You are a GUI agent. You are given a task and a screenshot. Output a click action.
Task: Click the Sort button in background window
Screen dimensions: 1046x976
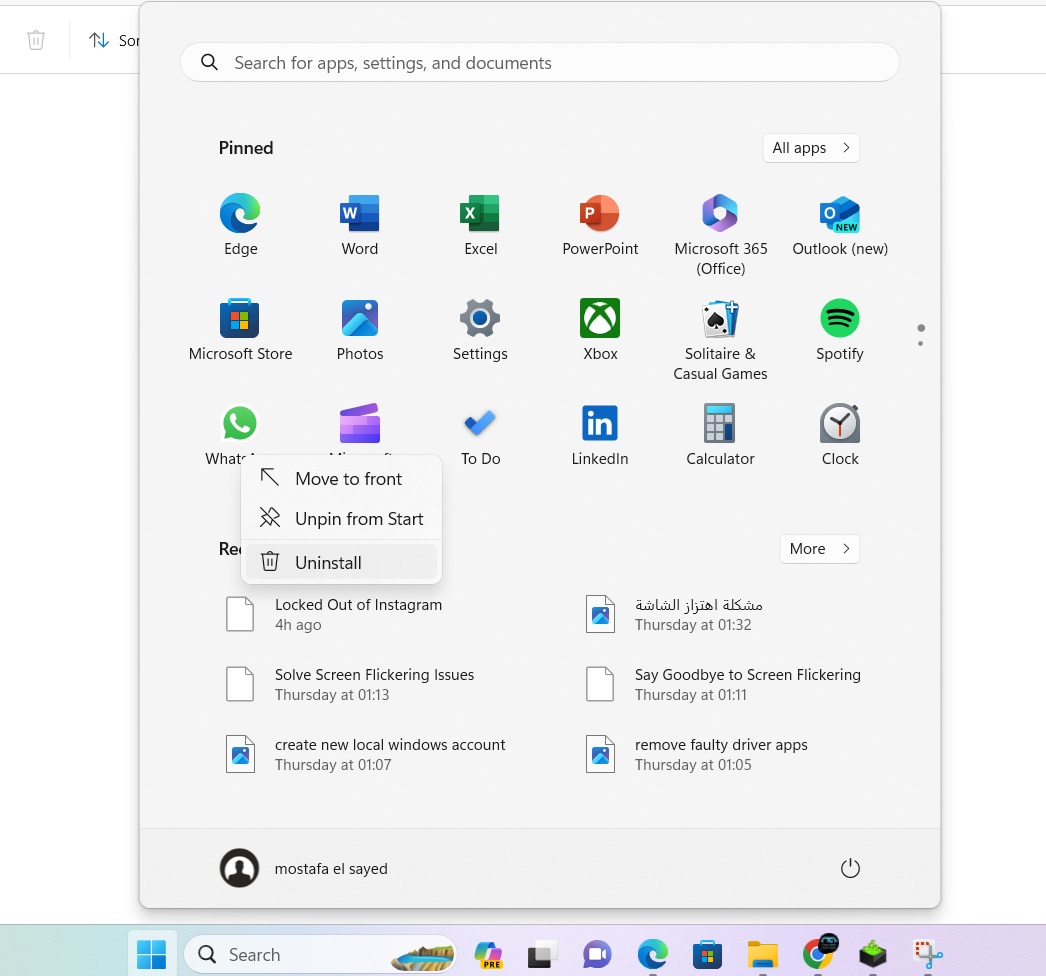pyautogui.click(x=113, y=40)
